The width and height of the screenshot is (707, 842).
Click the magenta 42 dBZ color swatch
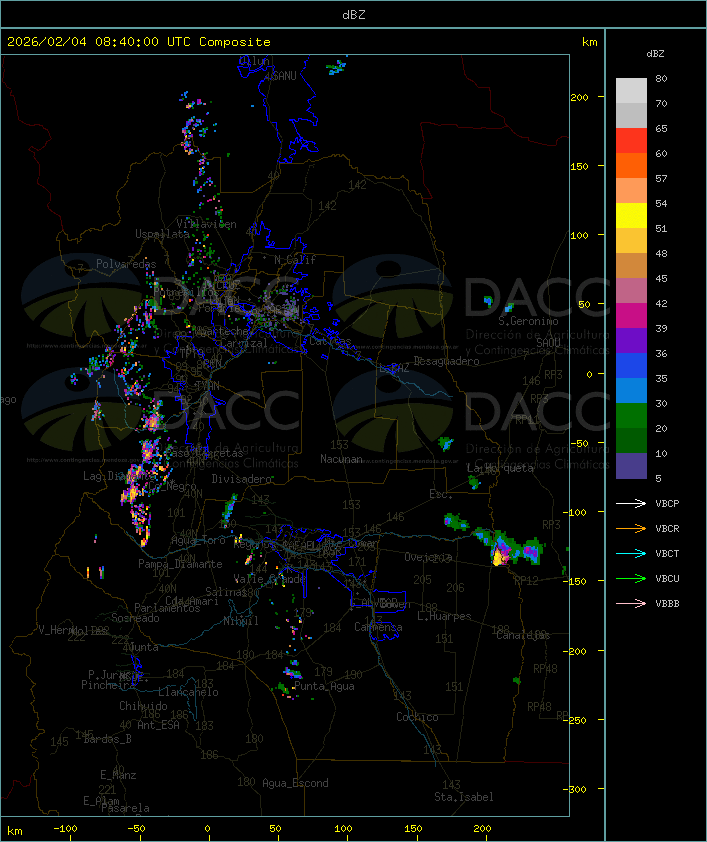point(631,315)
